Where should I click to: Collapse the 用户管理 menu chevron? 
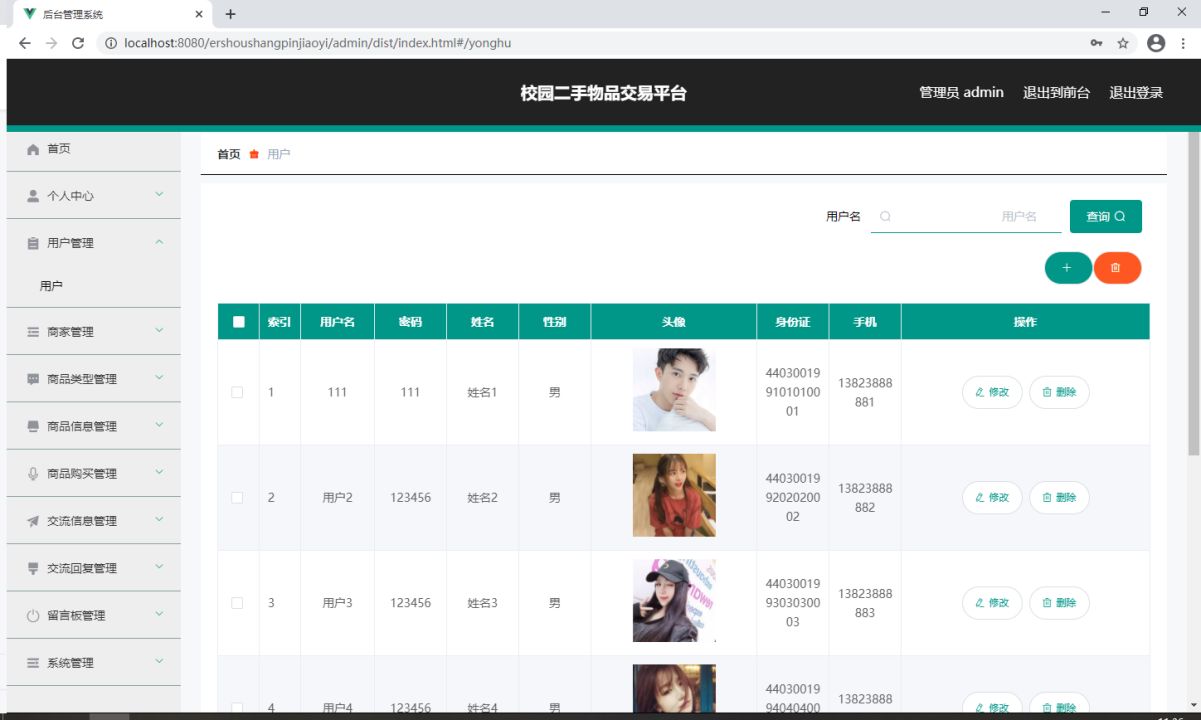pos(159,242)
